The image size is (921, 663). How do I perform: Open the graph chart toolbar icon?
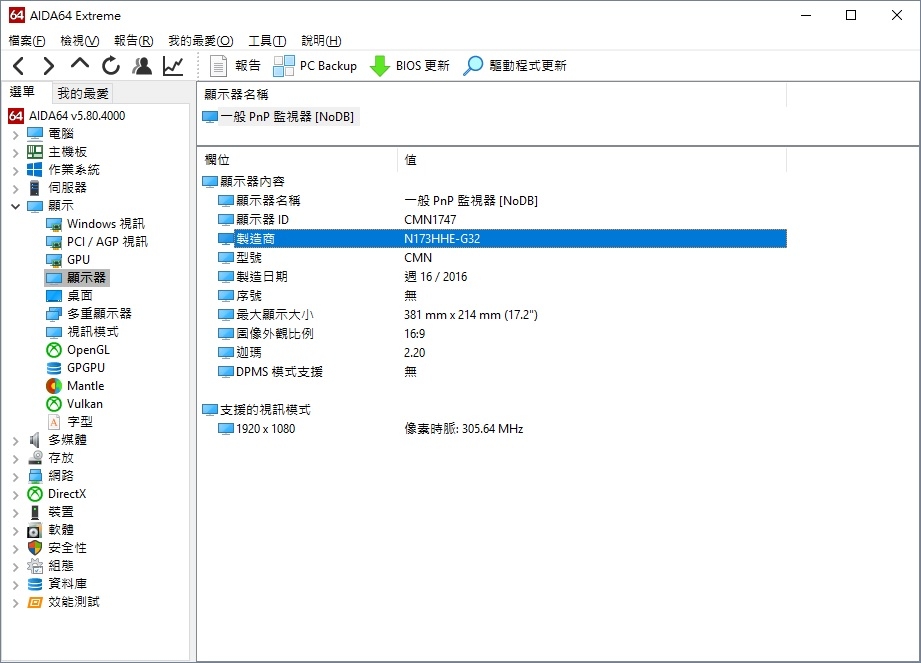[x=173, y=66]
